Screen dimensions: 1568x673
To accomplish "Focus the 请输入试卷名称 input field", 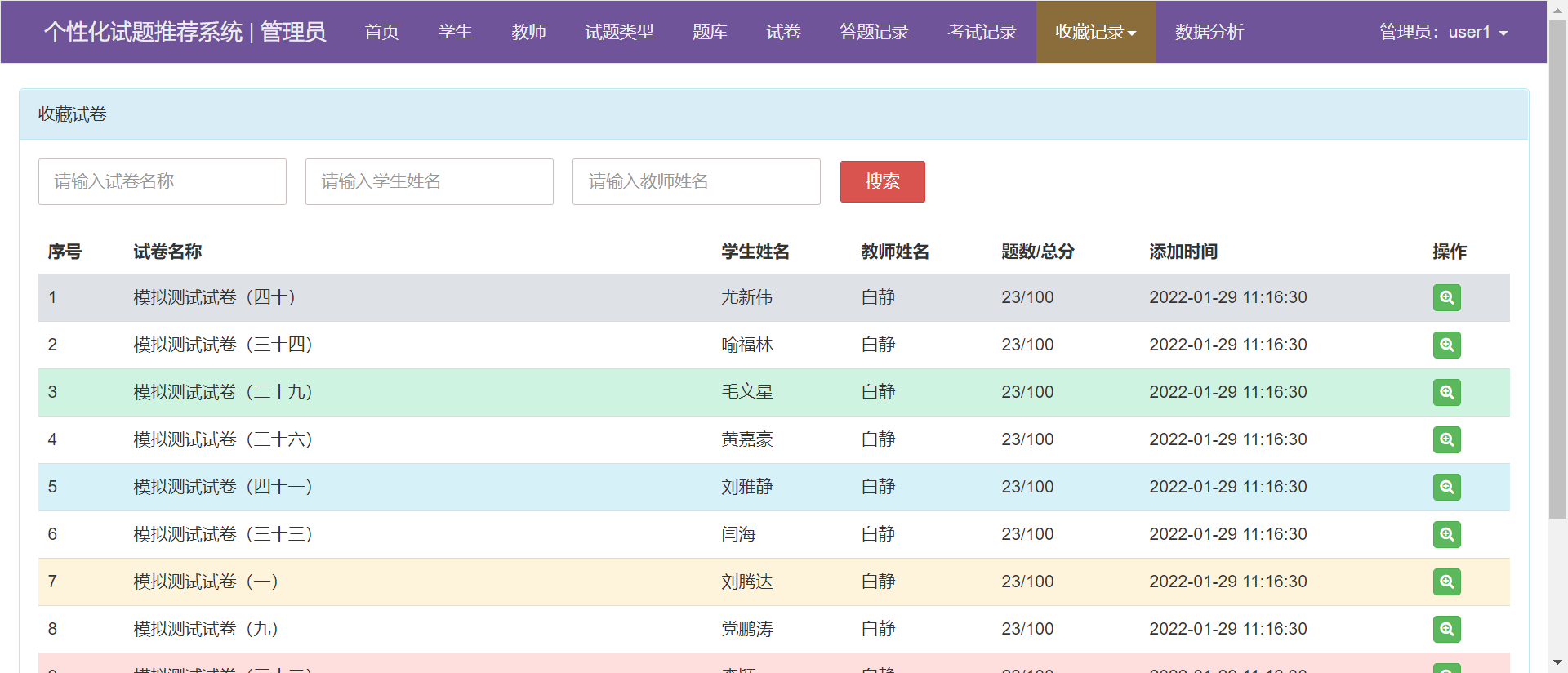I will pyautogui.click(x=163, y=181).
